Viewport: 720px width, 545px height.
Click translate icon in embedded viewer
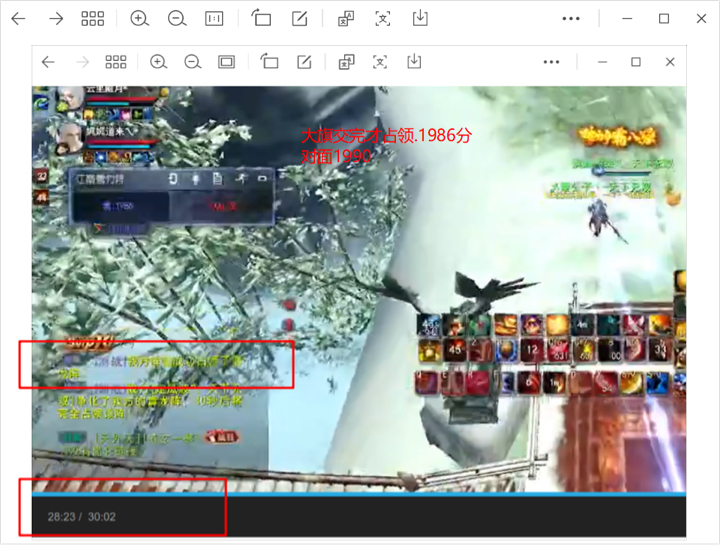click(346, 62)
